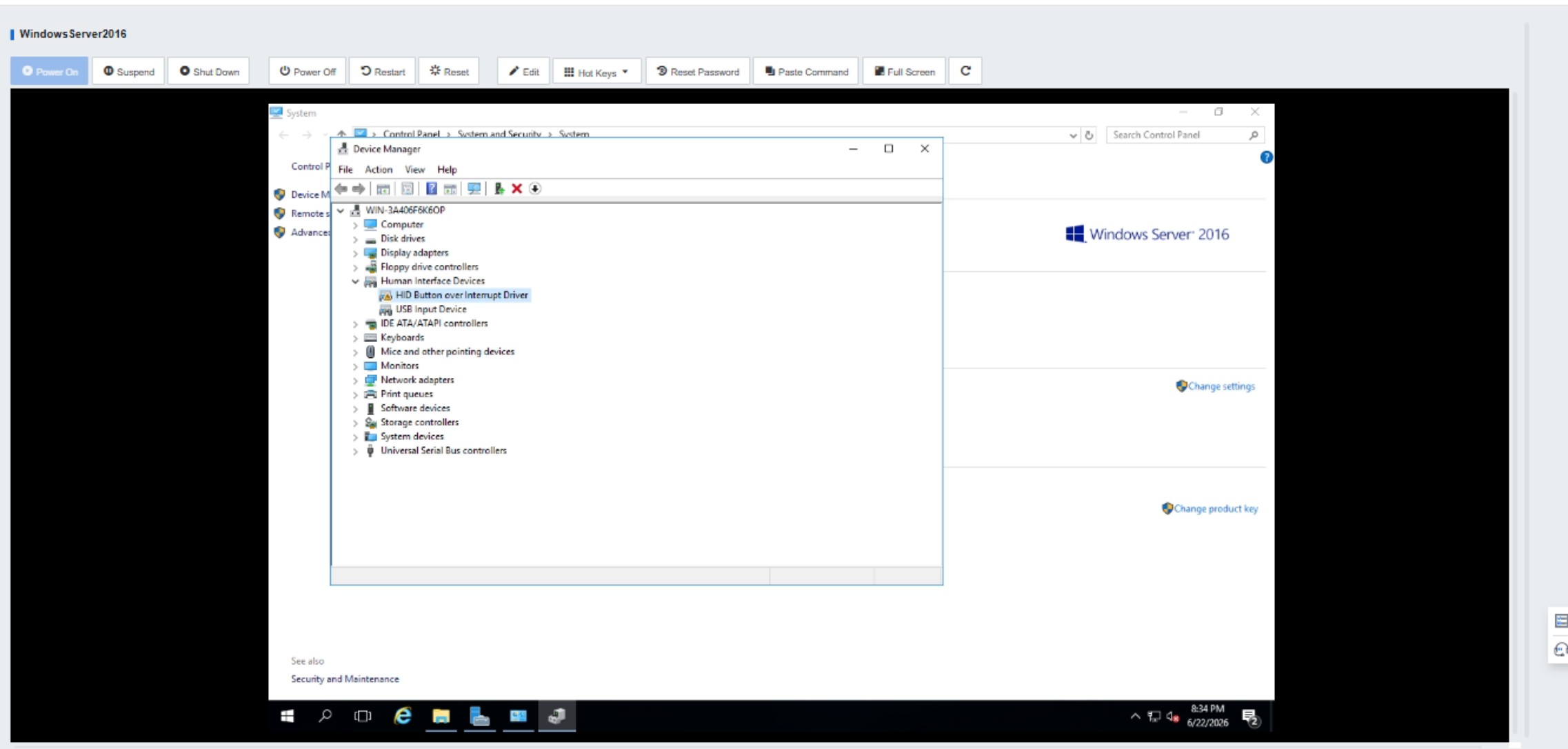1568x749 pixels.
Task: Open Windows Start menu
Action: 288,717
